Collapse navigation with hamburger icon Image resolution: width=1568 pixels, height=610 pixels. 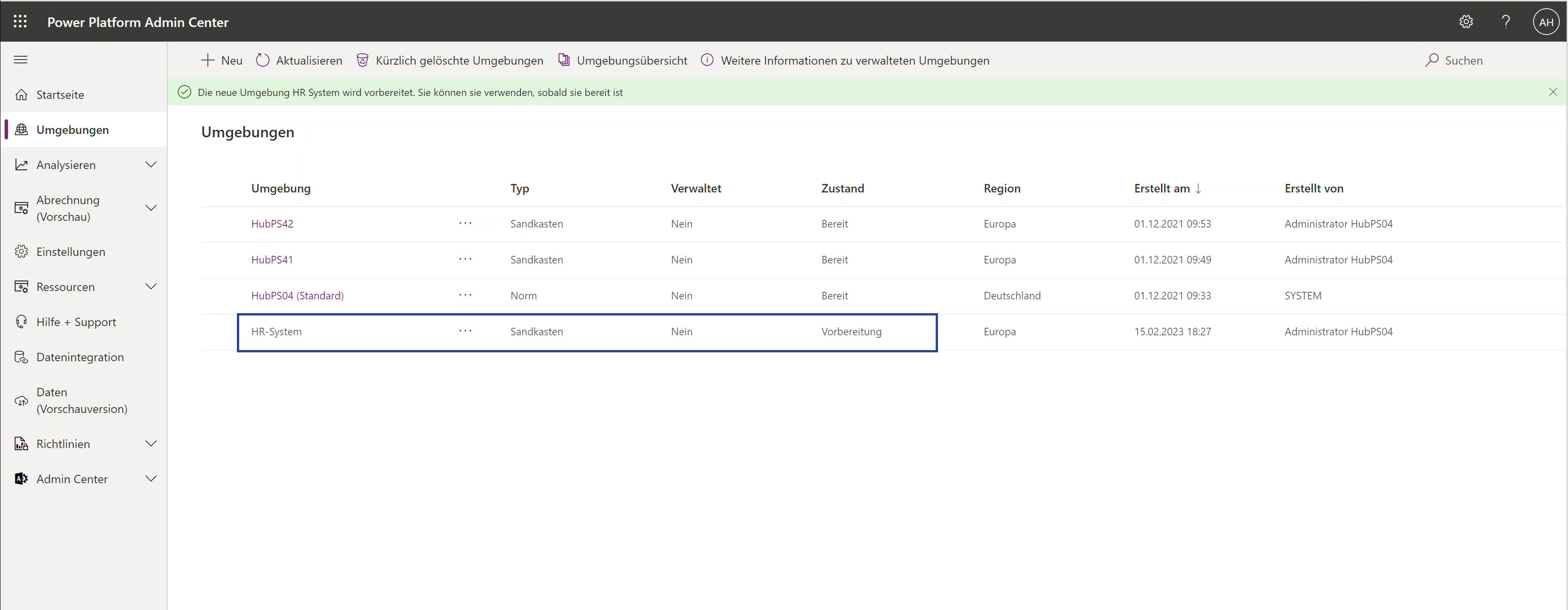click(x=20, y=60)
